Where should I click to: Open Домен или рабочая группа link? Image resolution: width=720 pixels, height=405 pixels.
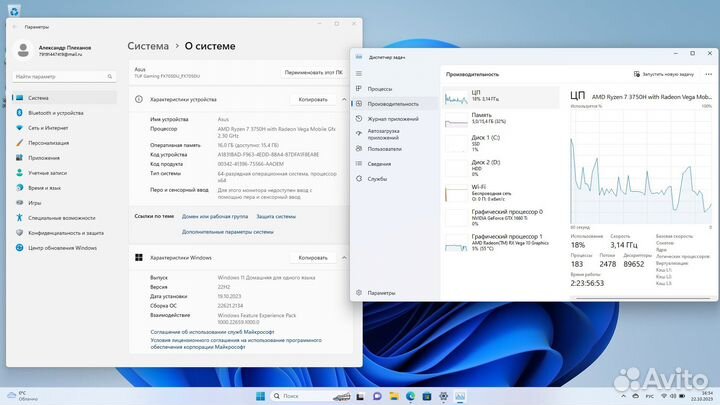215,216
